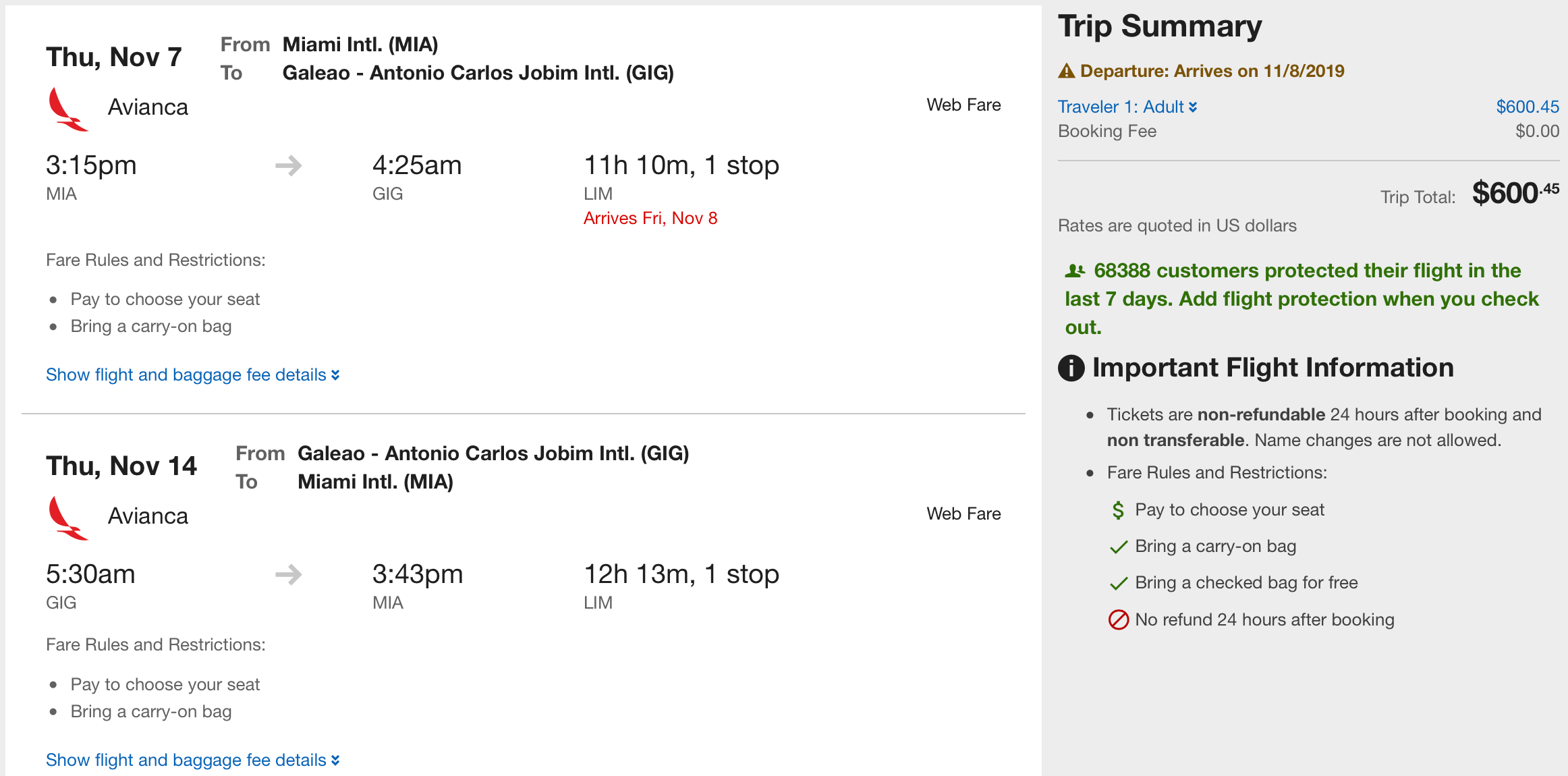Click the Departure: Arrives on 11/8/2019 warning
Viewport: 1568px width, 776px height.
coord(1212,71)
